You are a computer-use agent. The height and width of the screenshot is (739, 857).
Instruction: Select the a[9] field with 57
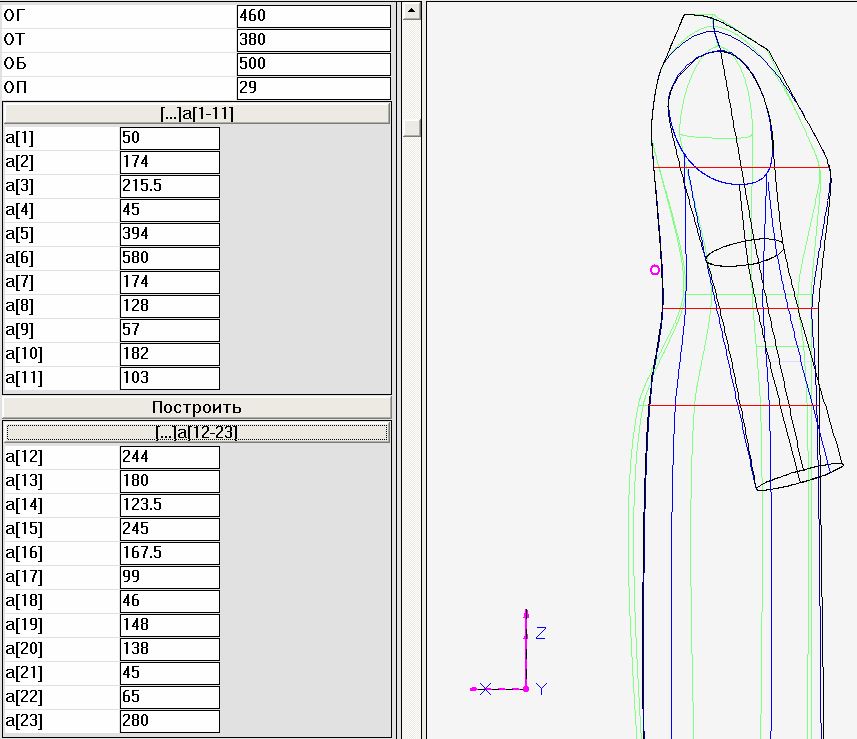pos(170,331)
